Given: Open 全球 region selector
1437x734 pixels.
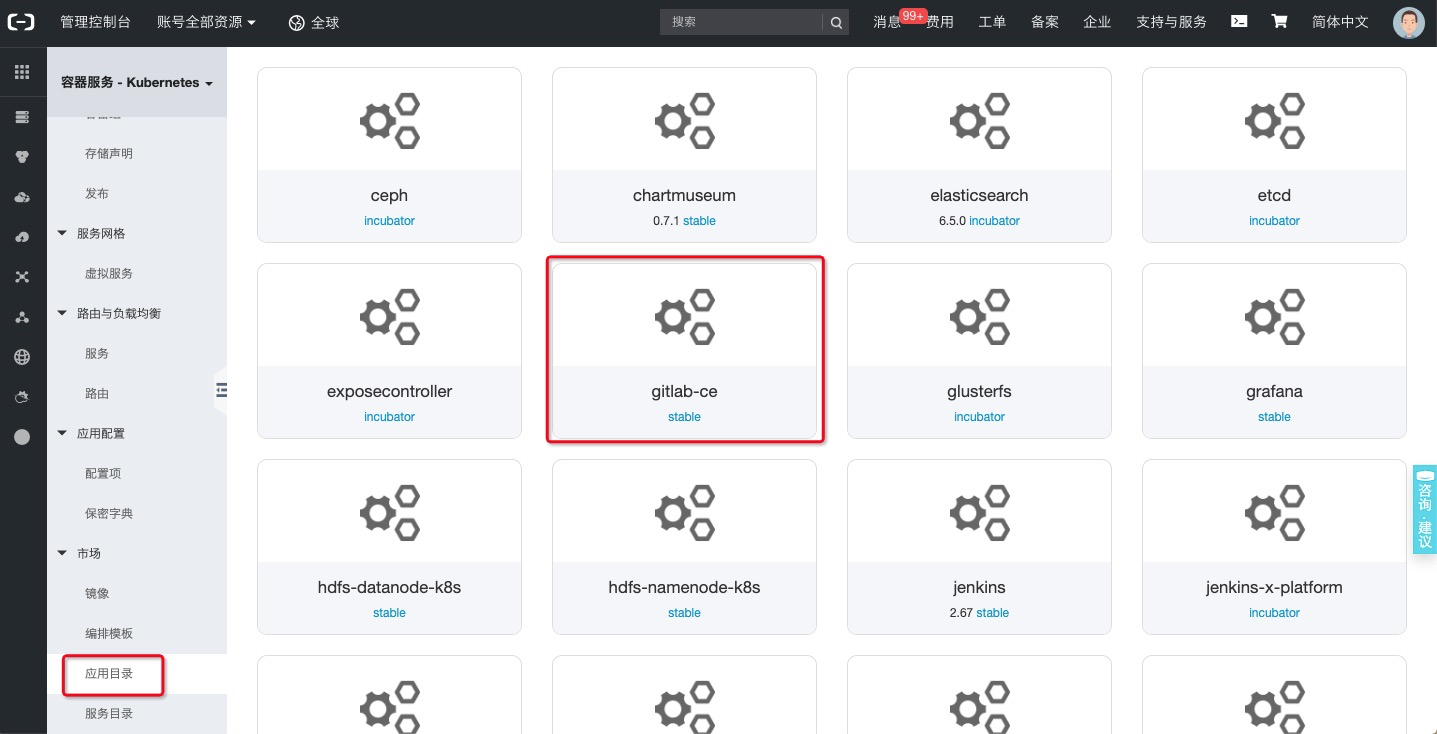Looking at the screenshot, I should [x=313, y=22].
